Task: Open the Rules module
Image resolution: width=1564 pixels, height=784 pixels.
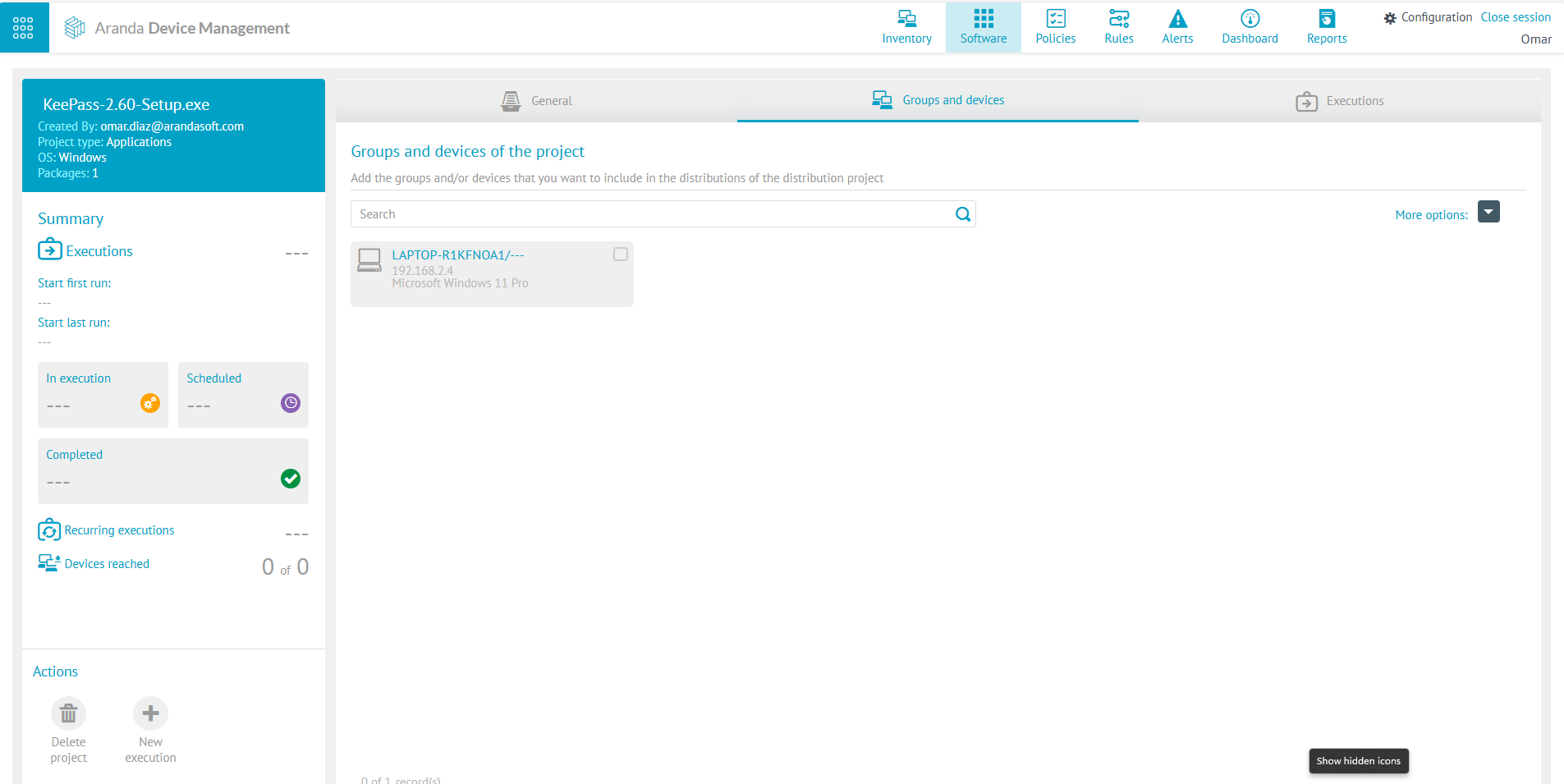Action: (1118, 27)
